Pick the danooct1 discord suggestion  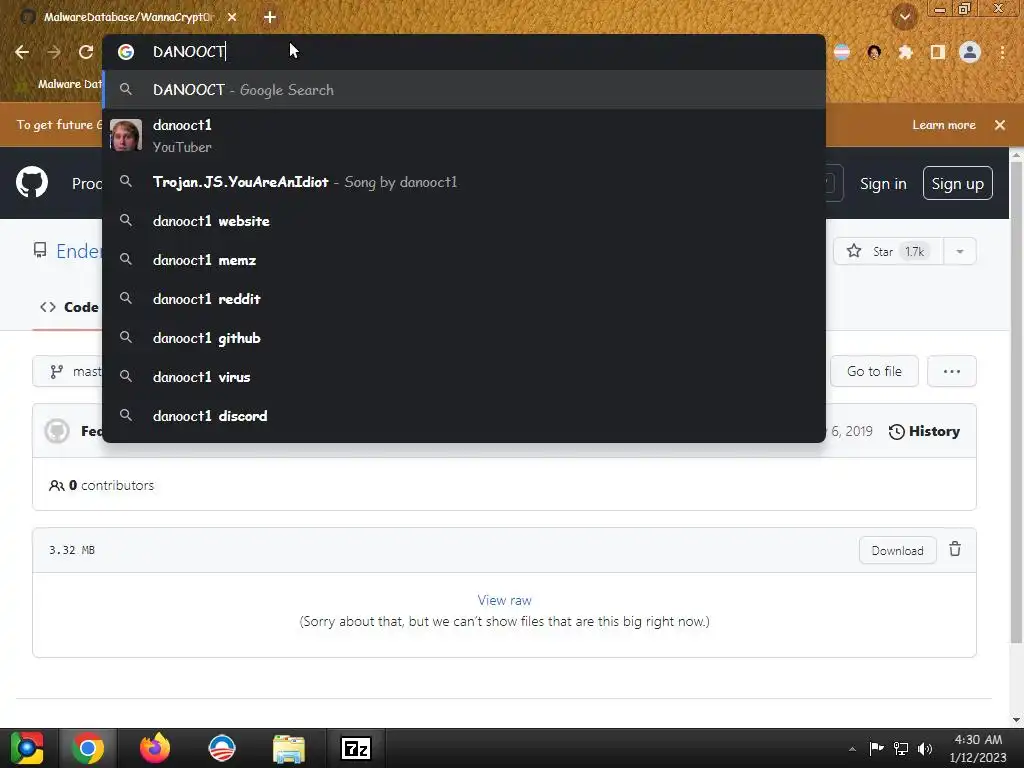(x=464, y=416)
